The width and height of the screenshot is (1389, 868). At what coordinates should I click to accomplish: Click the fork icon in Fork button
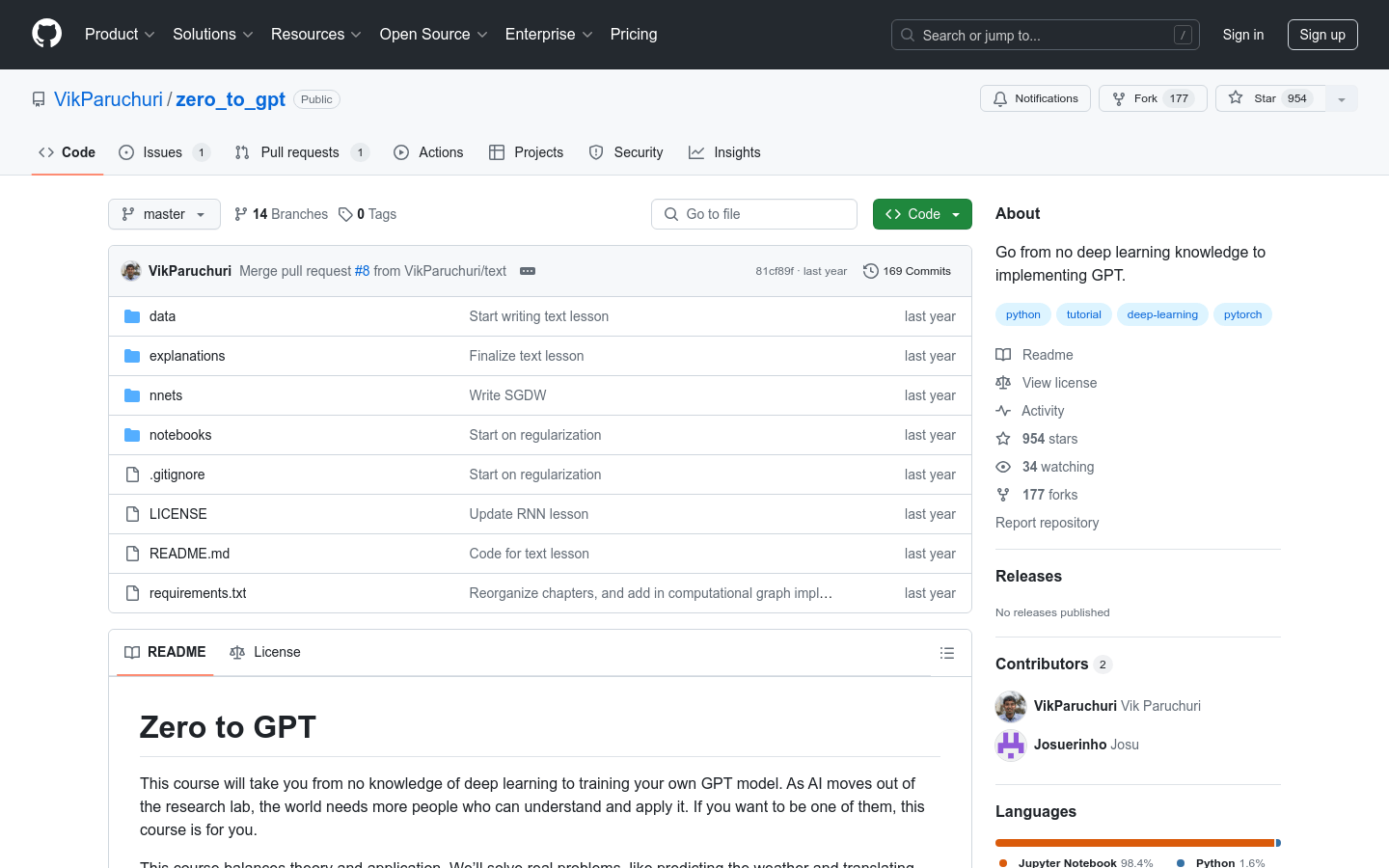point(1119,98)
